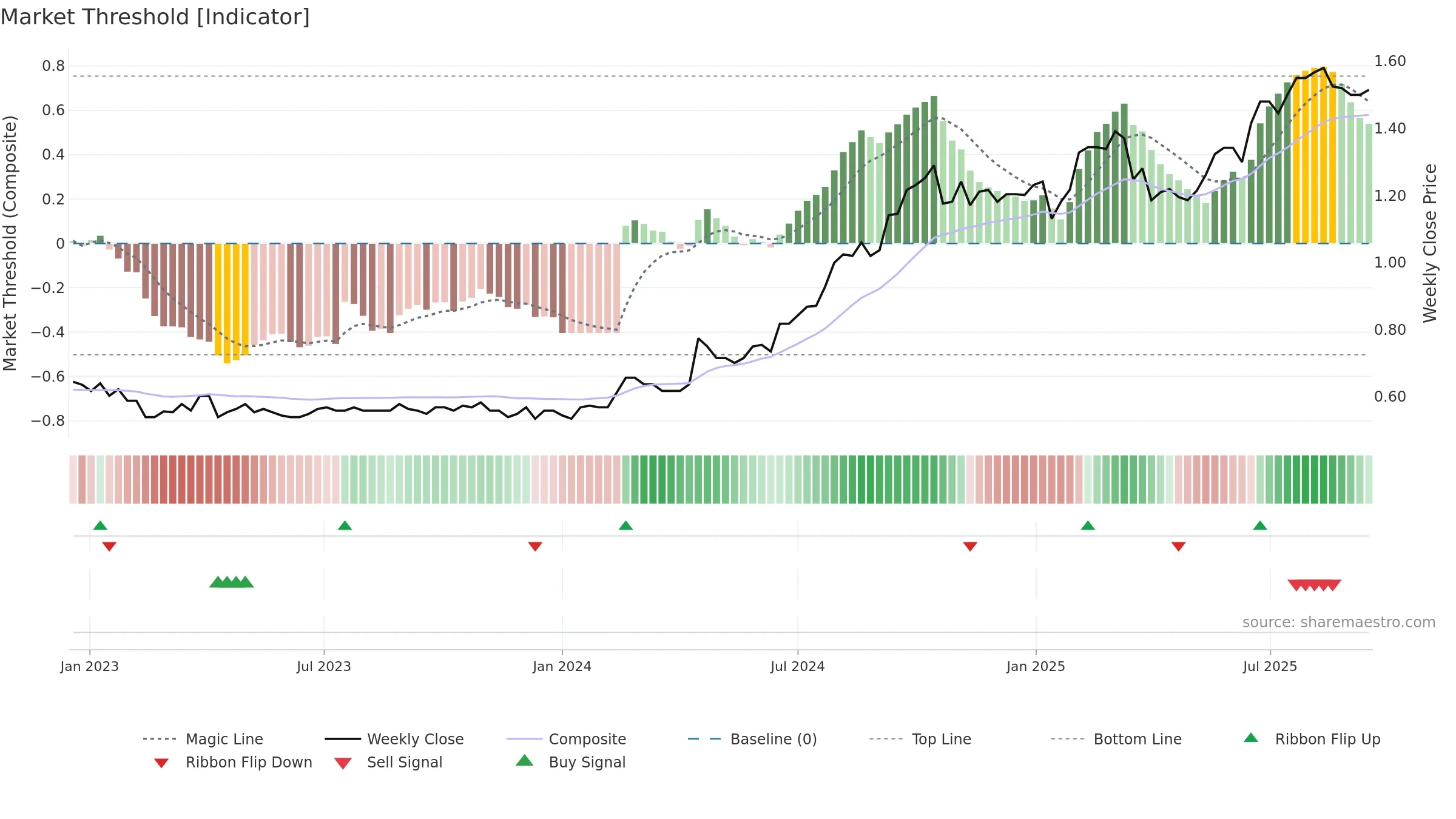This screenshot has height=819, width=1456.
Task: Click the Jul 2025 x-axis label
Action: point(1270,666)
